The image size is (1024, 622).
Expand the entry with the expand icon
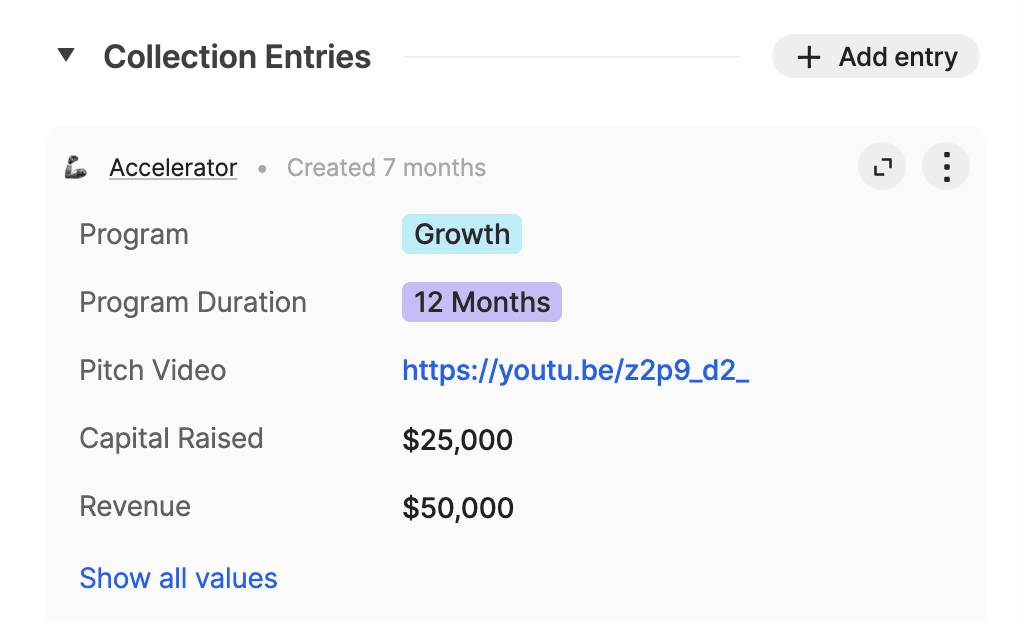pos(882,167)
